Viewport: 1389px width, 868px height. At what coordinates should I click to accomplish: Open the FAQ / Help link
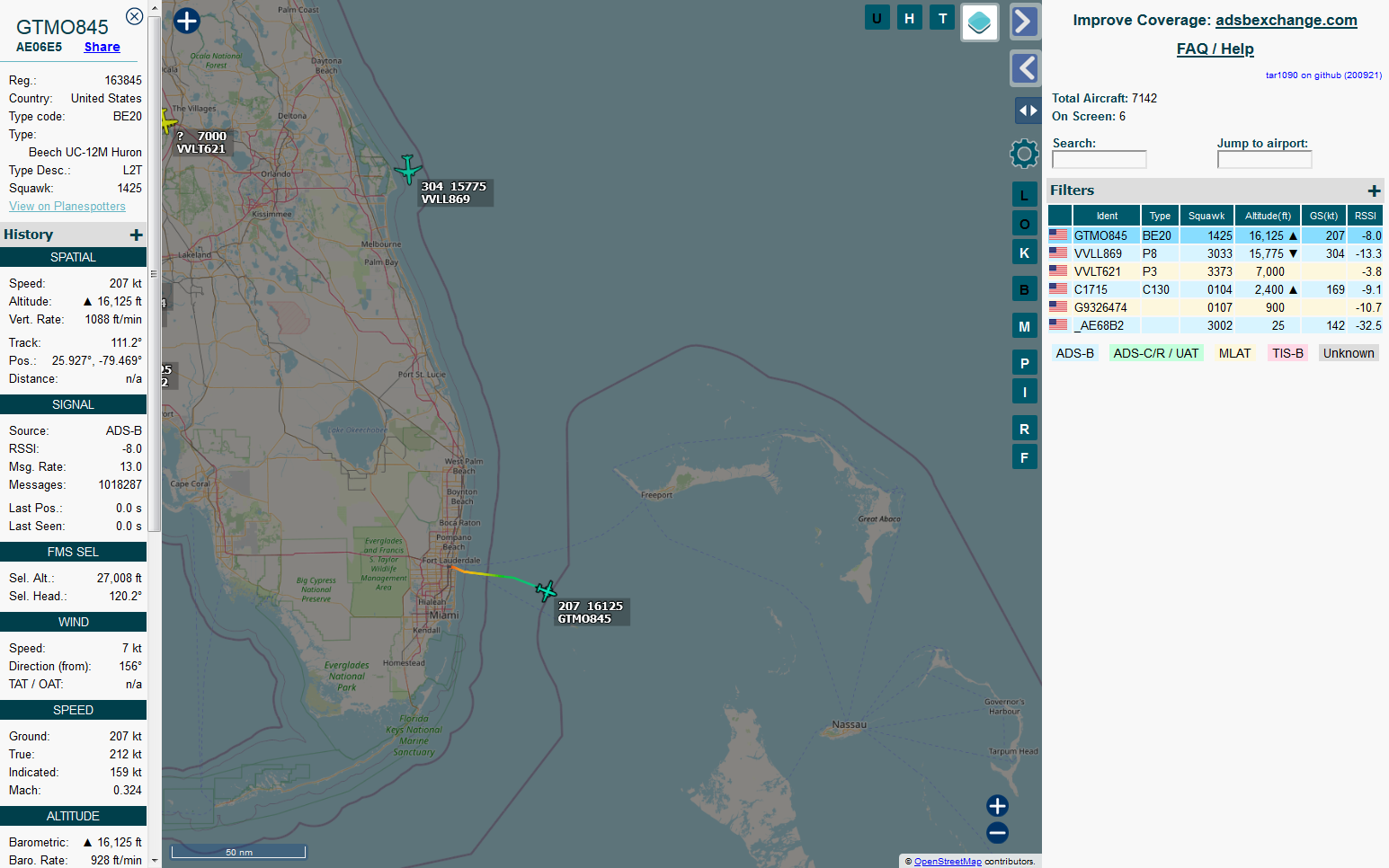(1215, 49)
